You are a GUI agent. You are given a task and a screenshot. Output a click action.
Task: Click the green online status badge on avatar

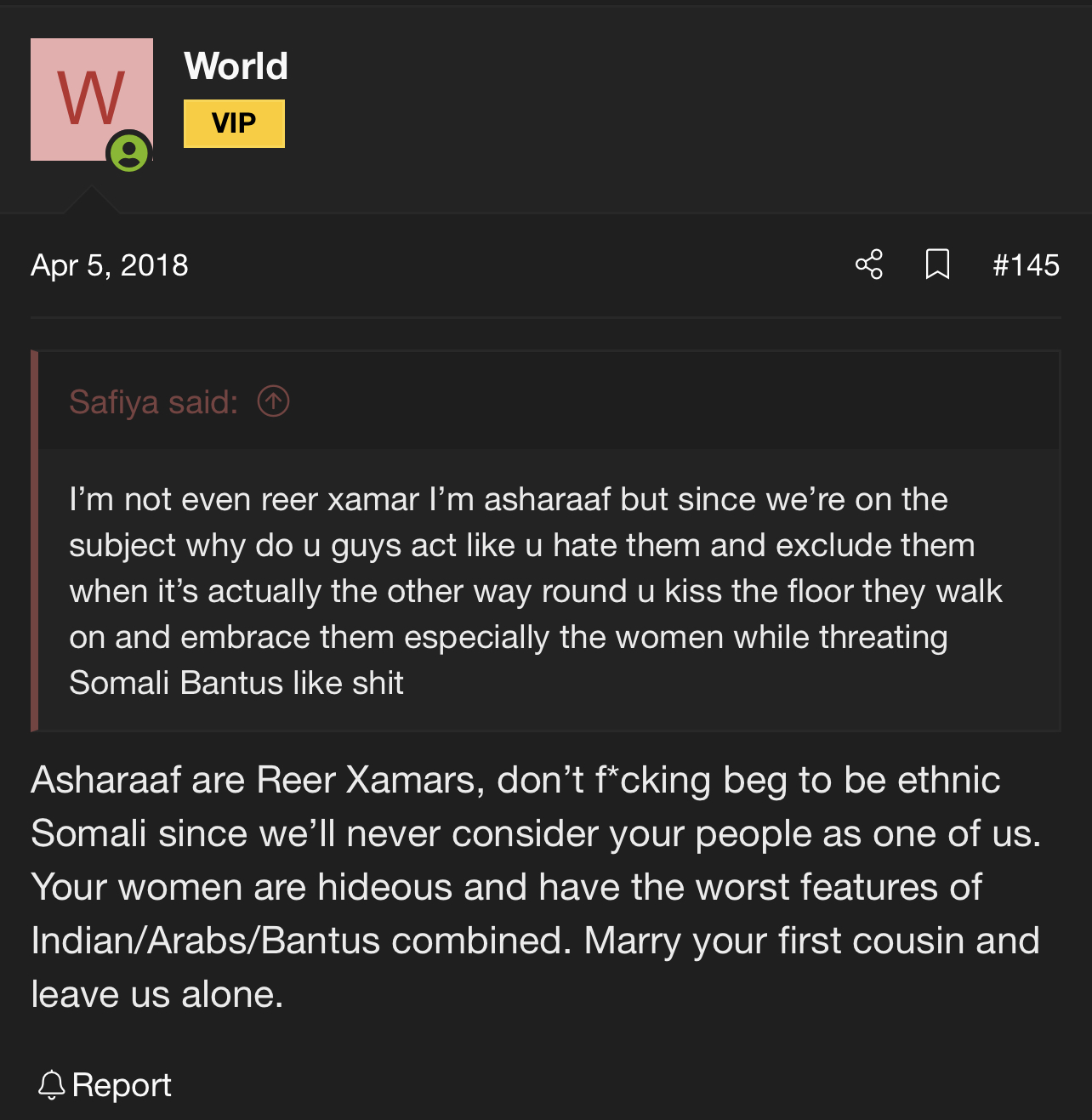coord(129,153)
